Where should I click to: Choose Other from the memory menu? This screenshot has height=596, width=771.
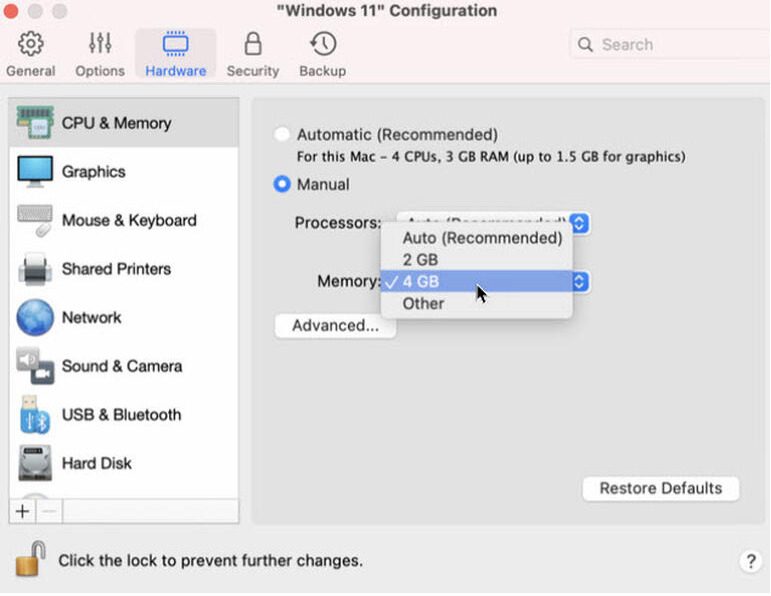point(423,304)
